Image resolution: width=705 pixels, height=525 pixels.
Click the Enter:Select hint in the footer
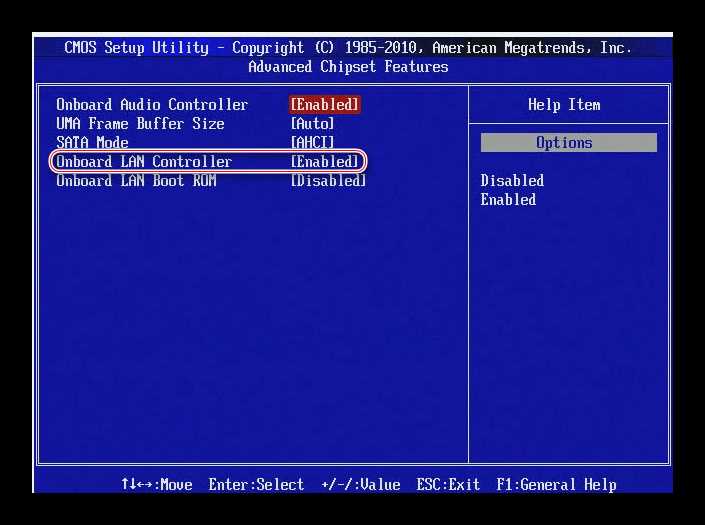(x=256, y=485)
